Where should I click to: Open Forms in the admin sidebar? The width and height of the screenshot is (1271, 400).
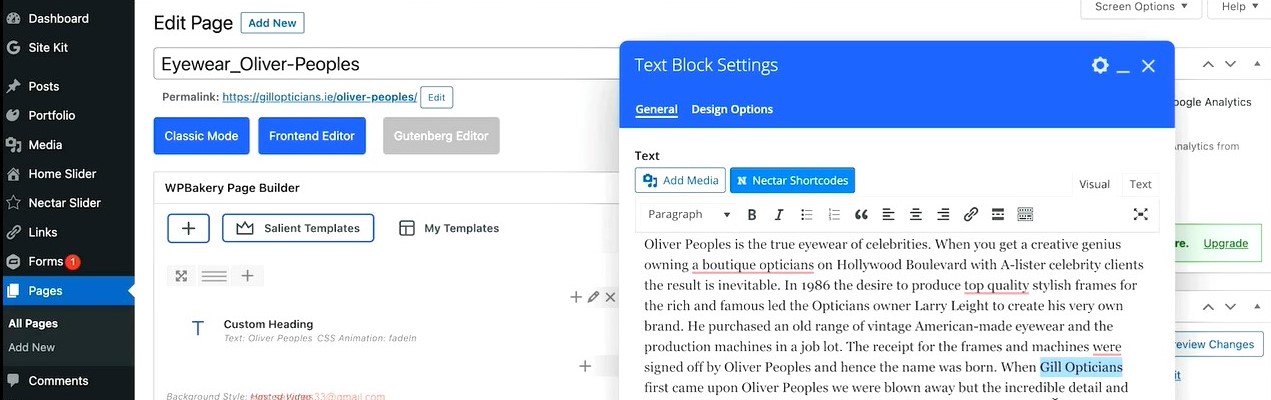[x=46, y=261]
